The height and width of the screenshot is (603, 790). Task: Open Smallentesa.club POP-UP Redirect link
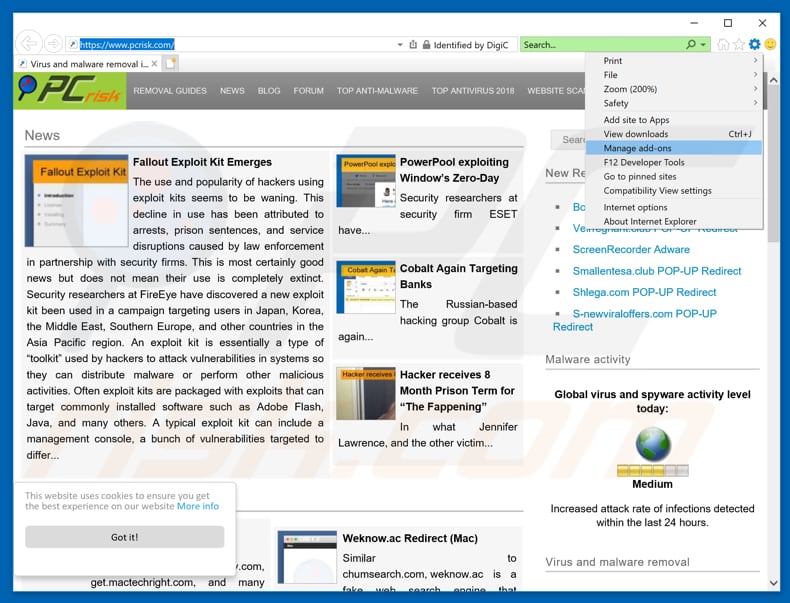tap(656, 271)
